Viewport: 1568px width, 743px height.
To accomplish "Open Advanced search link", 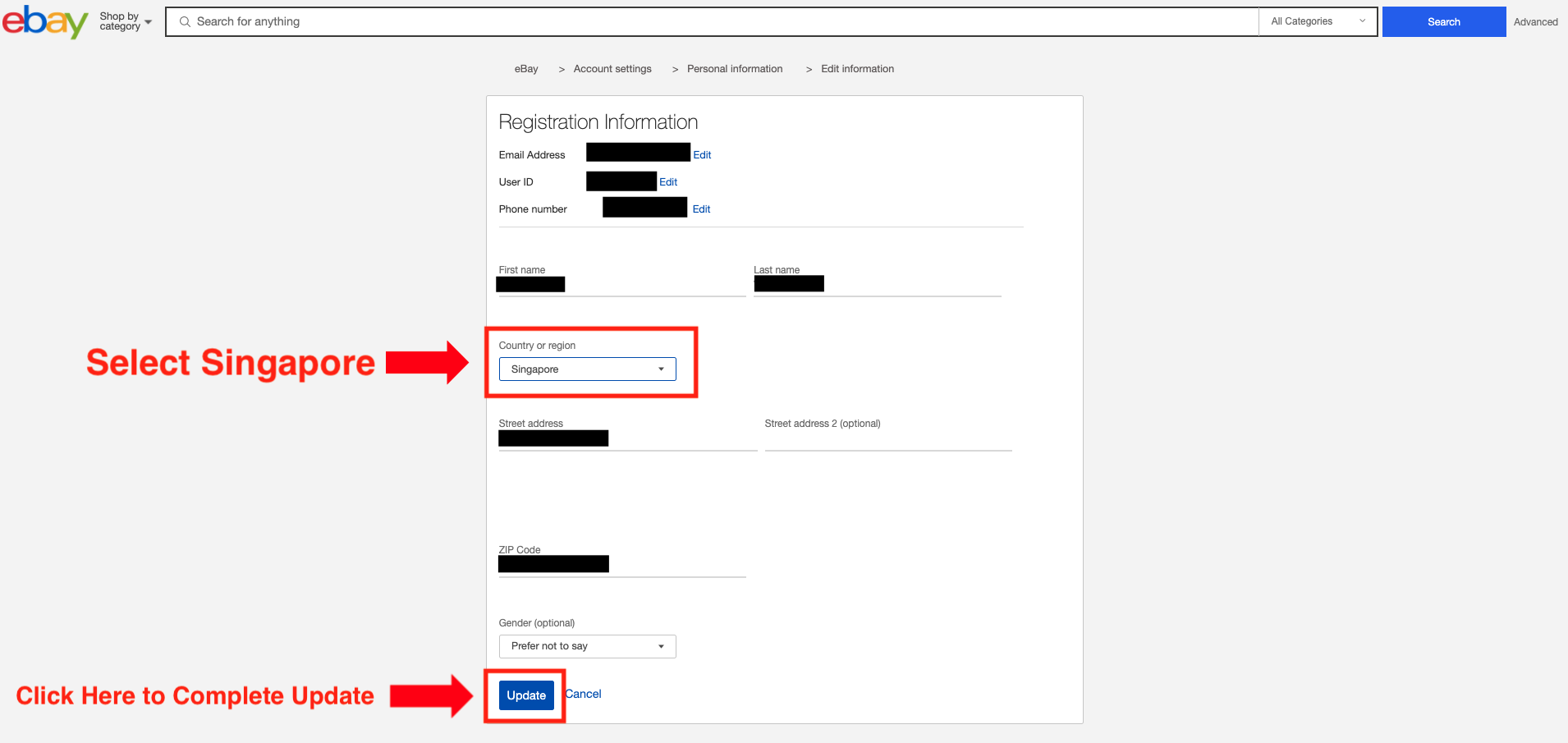I will tap(1535, 22).
